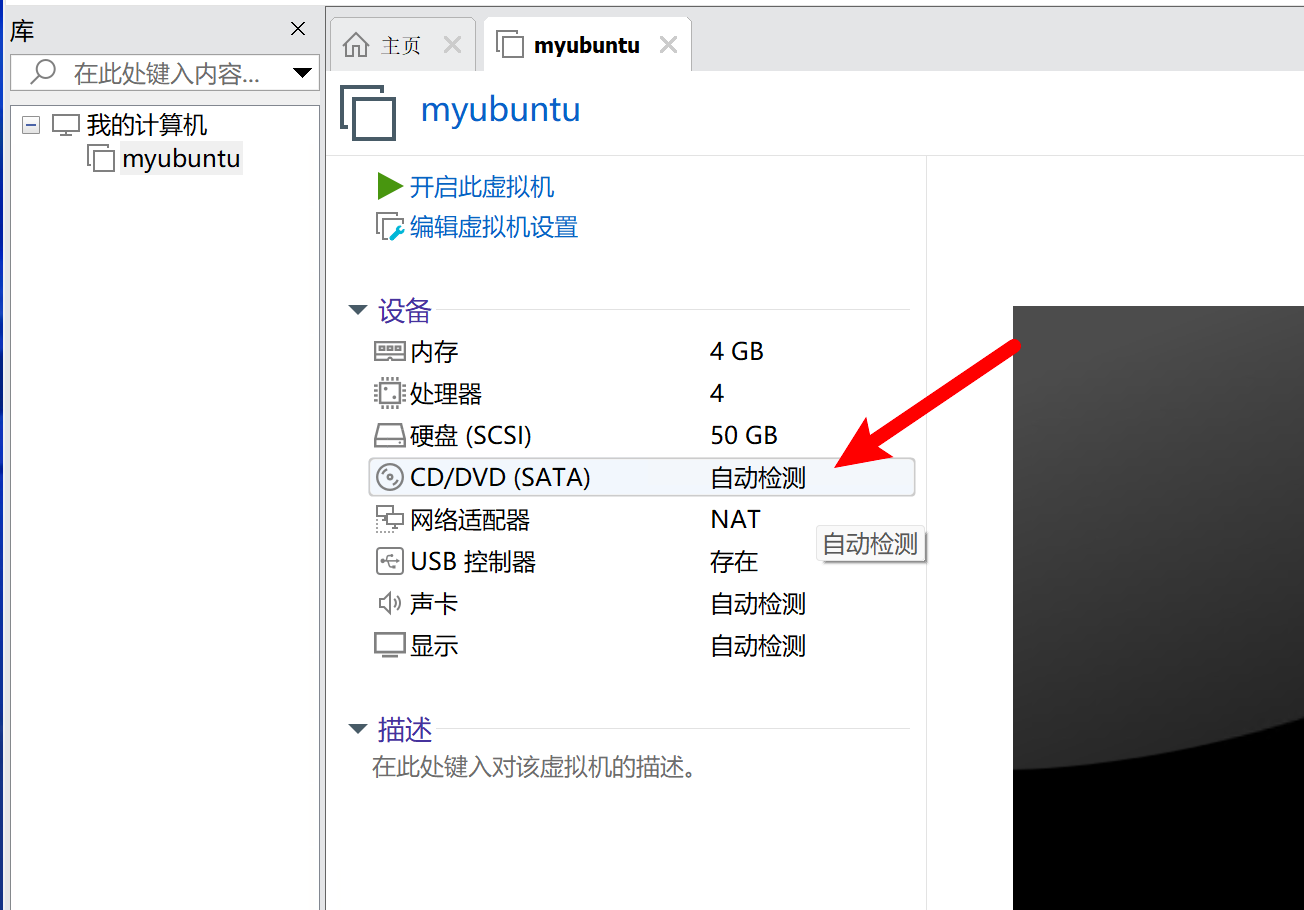The width and height of the screenshot is (1304, 910).
Task: Click the speaker icon beside 声卡
Action: point(389,604)
